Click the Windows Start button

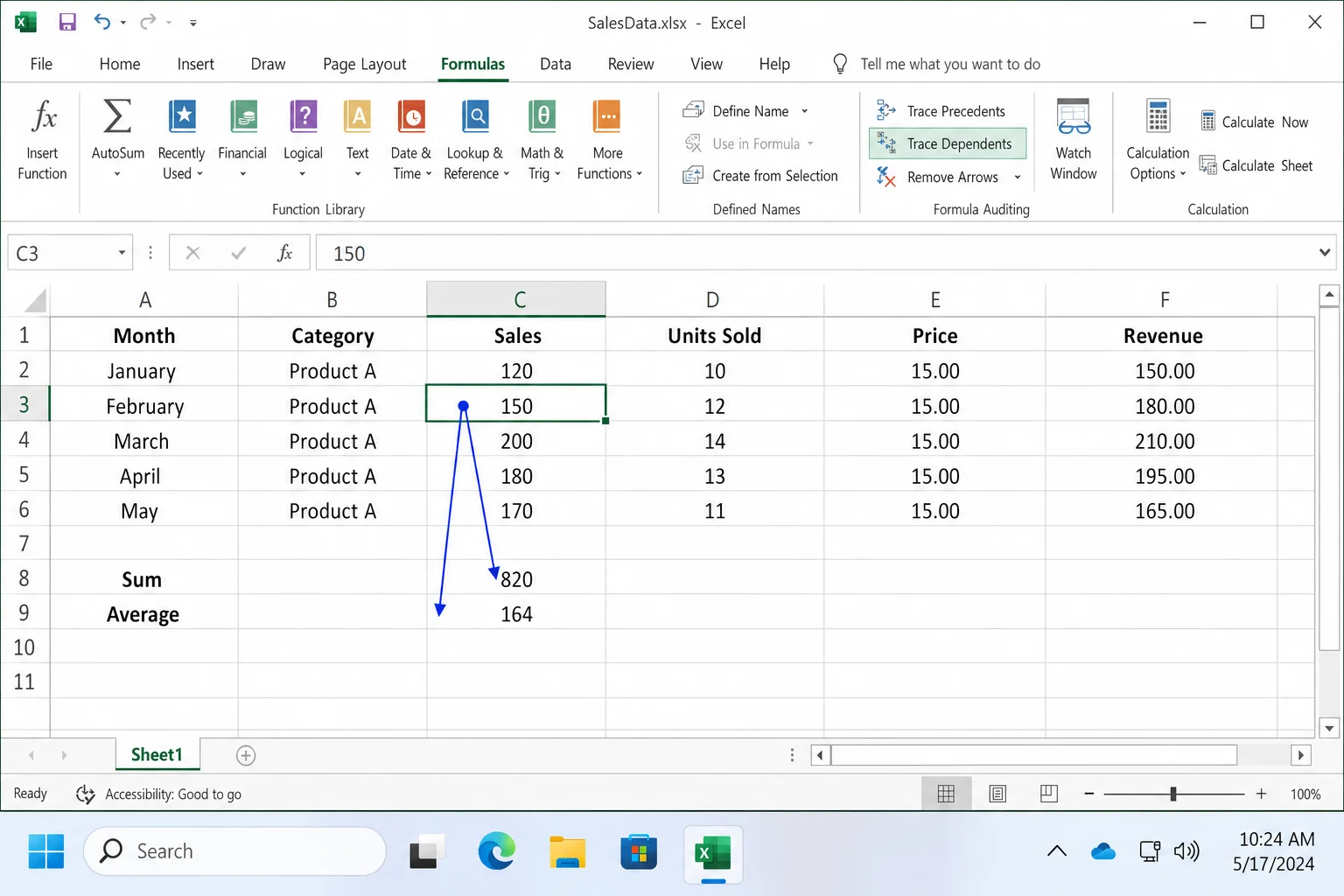pyautogui.click(x=46, y=851)
